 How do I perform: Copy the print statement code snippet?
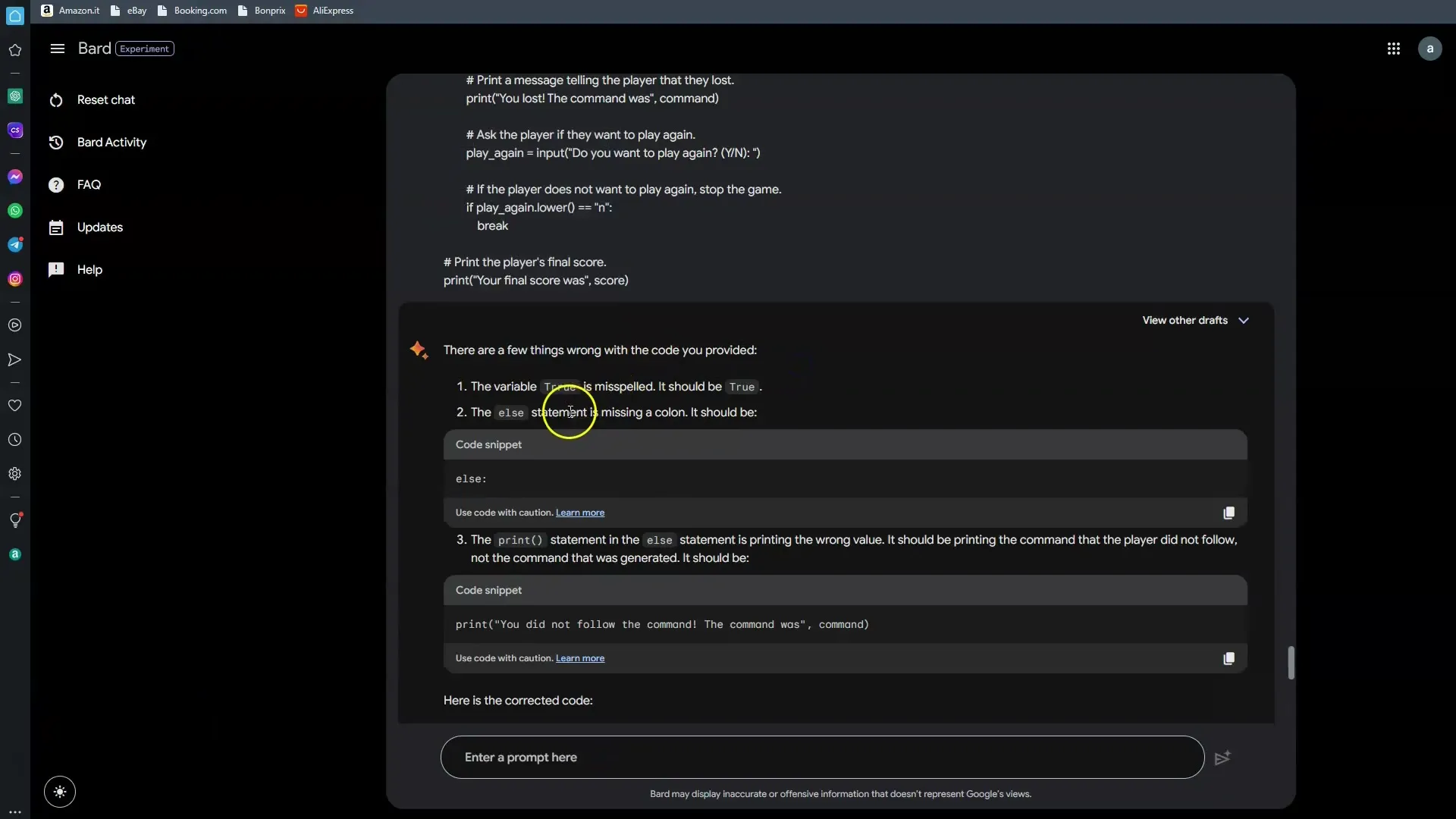(x=1229, y=658)
